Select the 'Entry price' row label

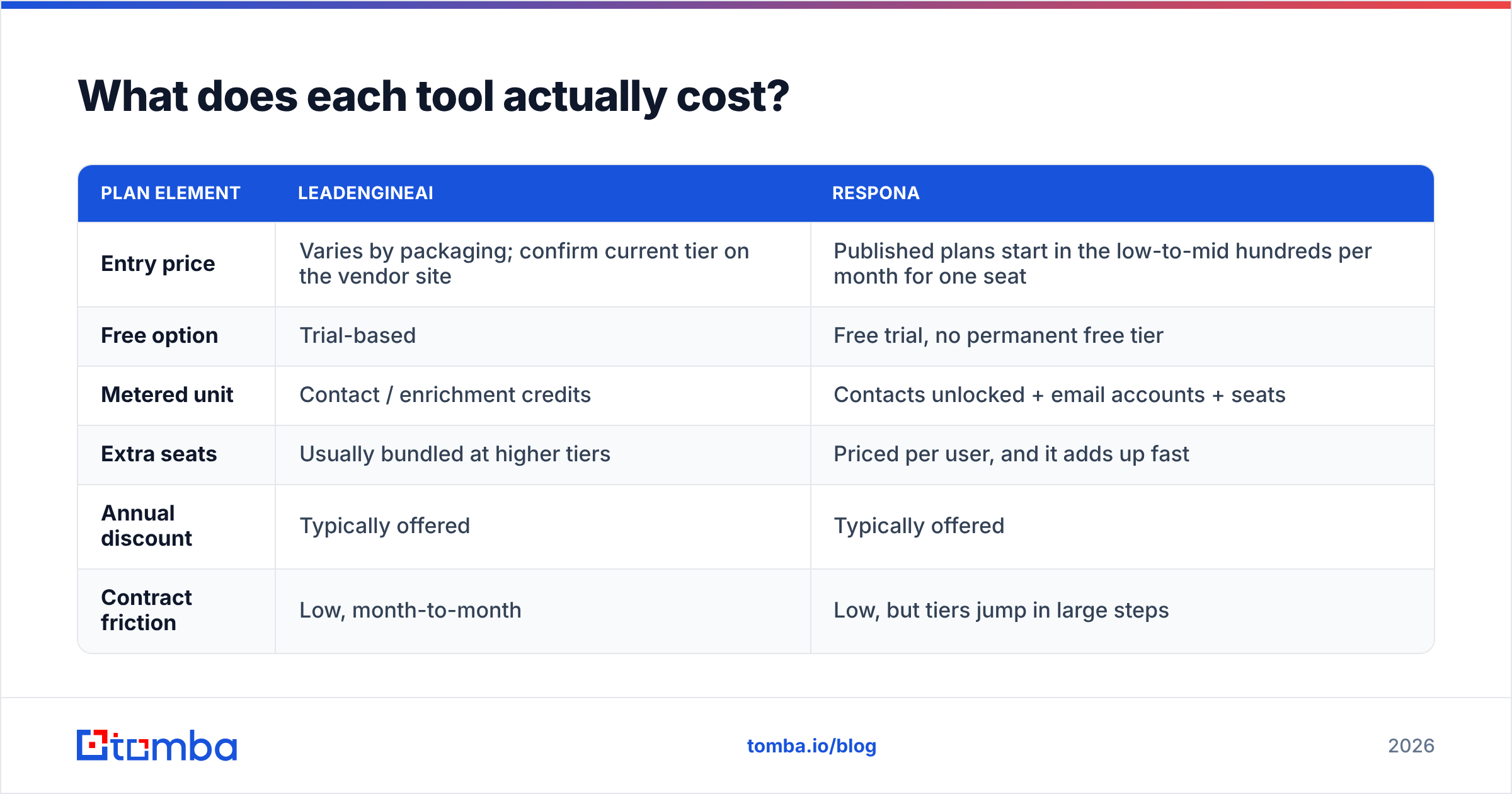click(x=158, y=263)
